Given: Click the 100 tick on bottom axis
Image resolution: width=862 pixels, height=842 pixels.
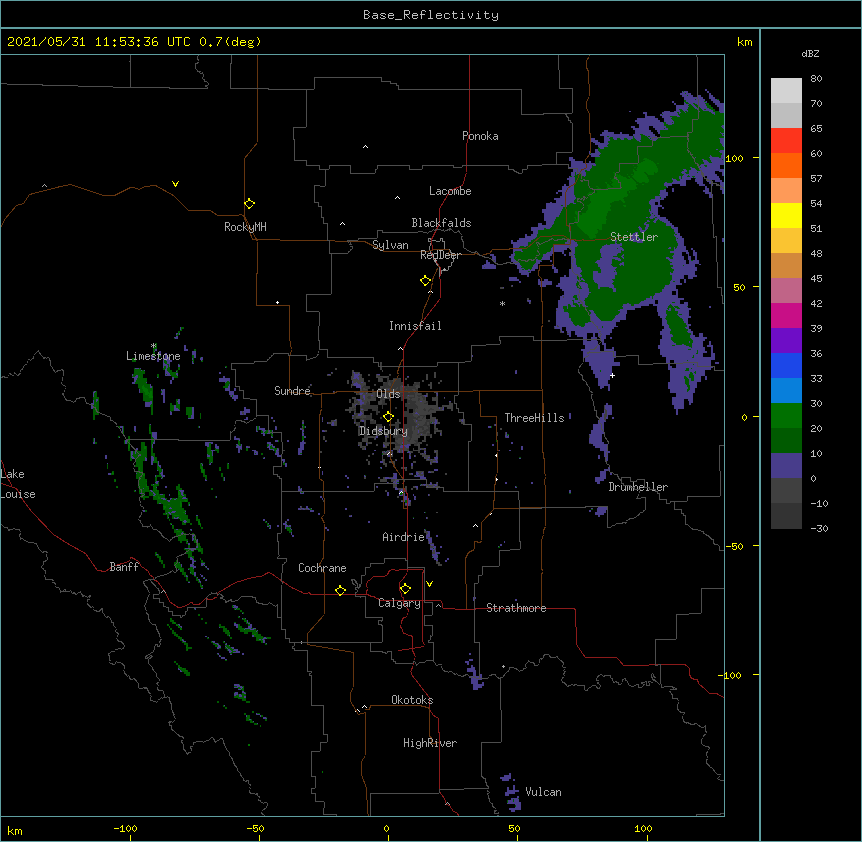Looking at the screenshot, I should pyautogui.click(x=643, y=828).
